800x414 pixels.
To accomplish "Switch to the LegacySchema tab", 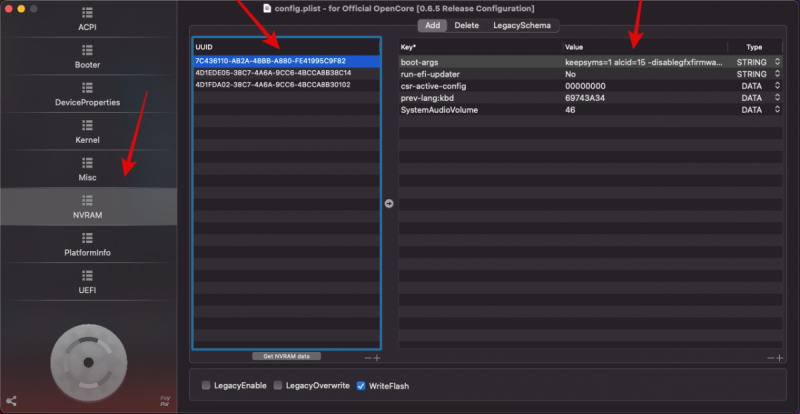I will (x=521, y=26).
